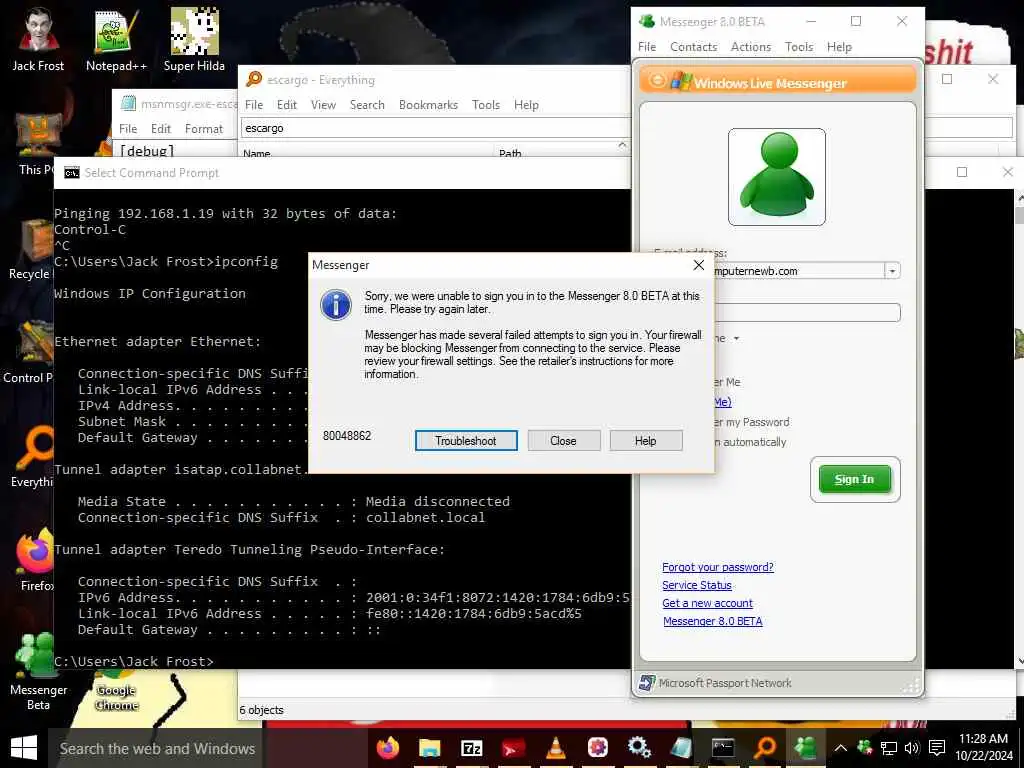Click the Path column header in Everything
The height and width of the screenshot is (768, 1024).
[510, 153]
